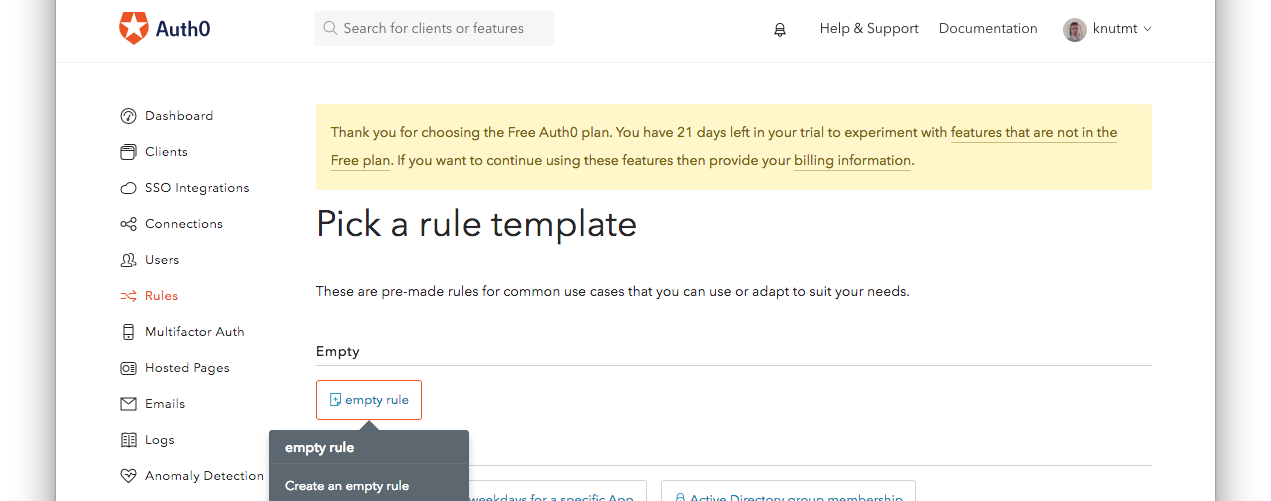Click the Auth0 wordmark text
Screen dimensions: 1271x501
click(182, 29)
